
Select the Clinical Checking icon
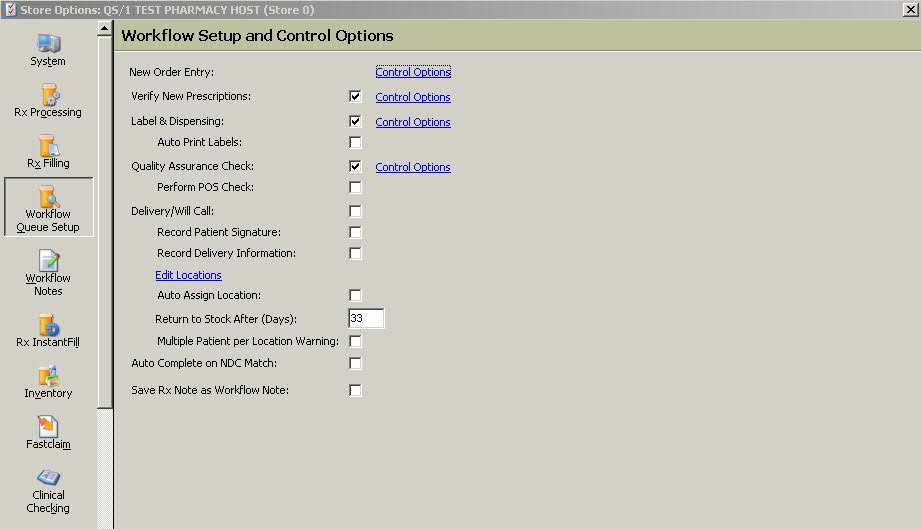pos(48,491)
